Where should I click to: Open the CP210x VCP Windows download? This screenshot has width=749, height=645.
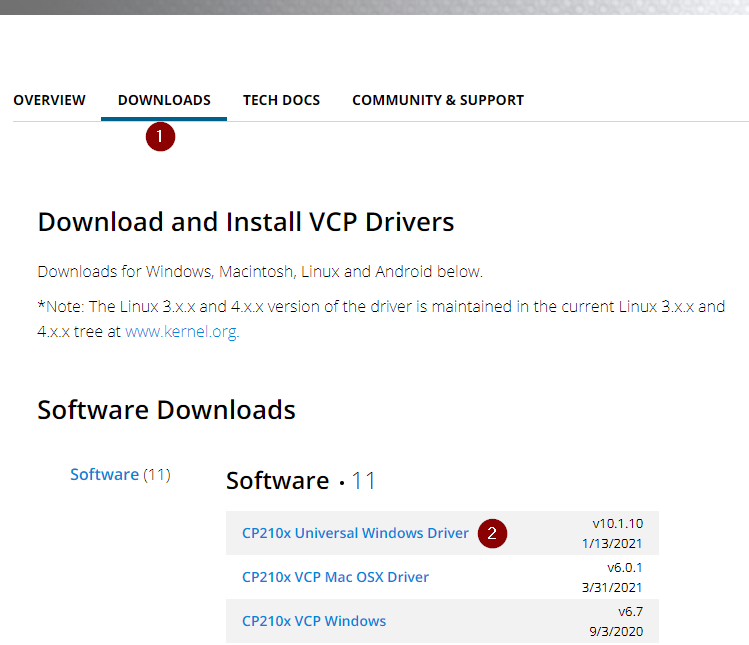(x=314, y=621)
